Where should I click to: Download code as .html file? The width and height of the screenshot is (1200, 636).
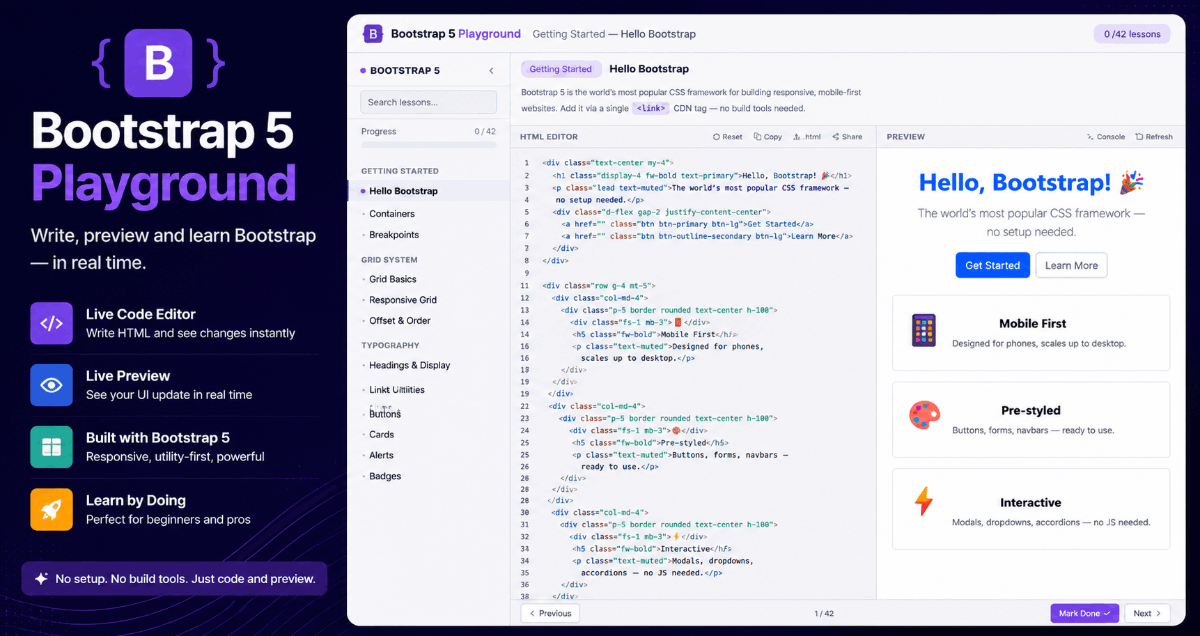(x=807, y=137)
